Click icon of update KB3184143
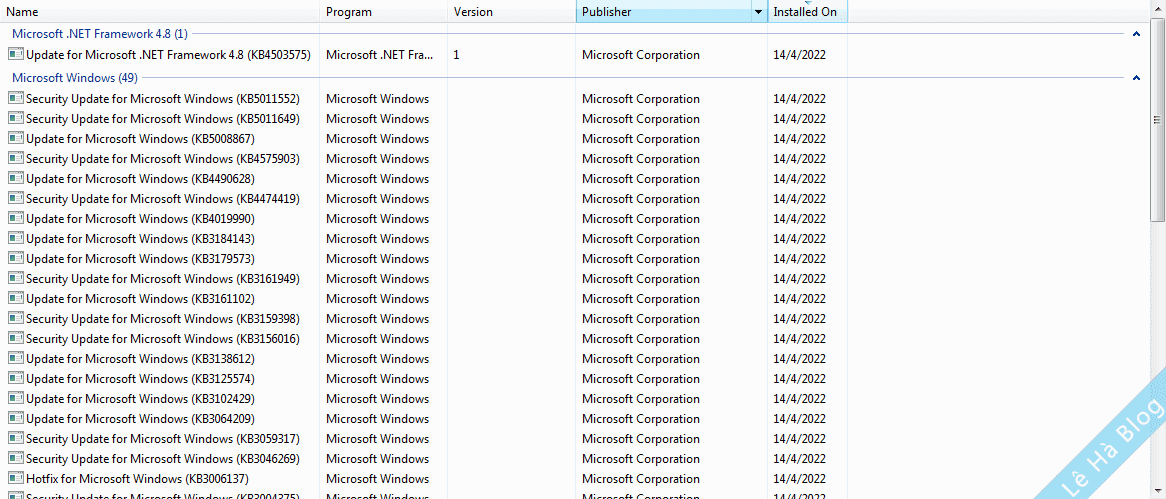The width and height of the screenshot is (1166, 499). [15, 239]
